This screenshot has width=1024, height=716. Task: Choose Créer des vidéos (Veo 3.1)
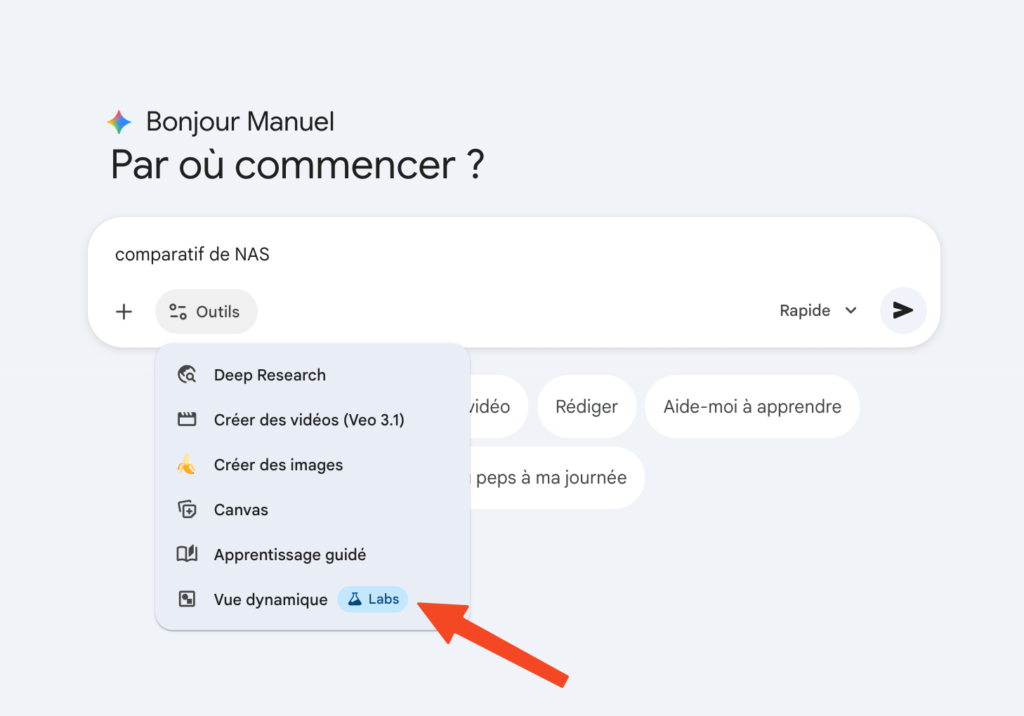click(x=308, y=420)
